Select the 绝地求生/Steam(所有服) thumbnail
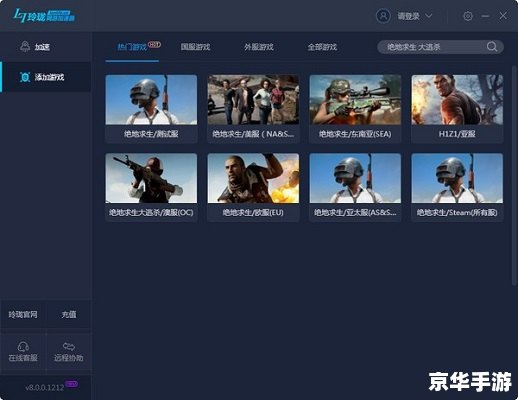518x400 pixels. (x=457, y=178)
